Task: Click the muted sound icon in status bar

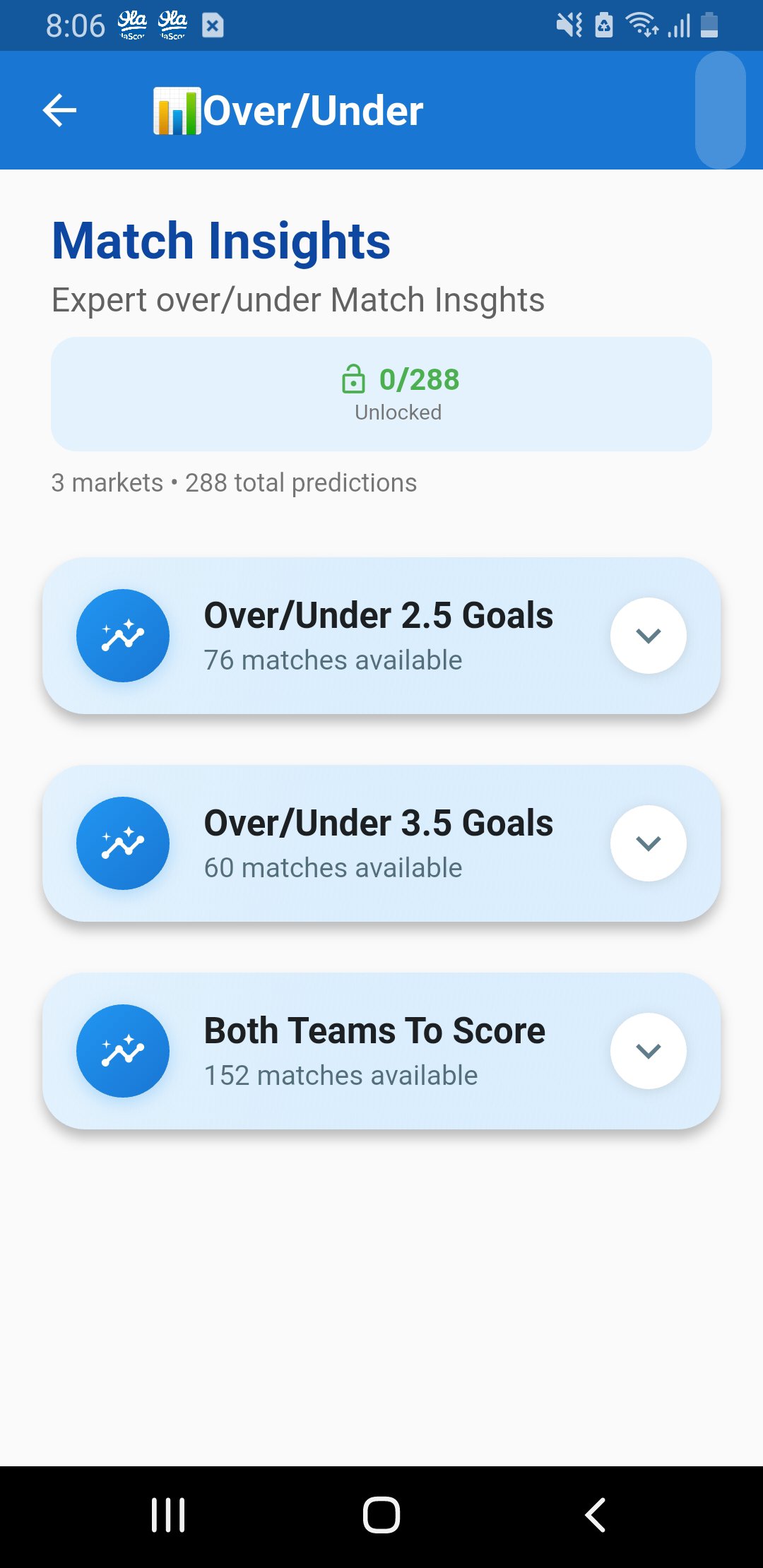Action: point(569,25)
